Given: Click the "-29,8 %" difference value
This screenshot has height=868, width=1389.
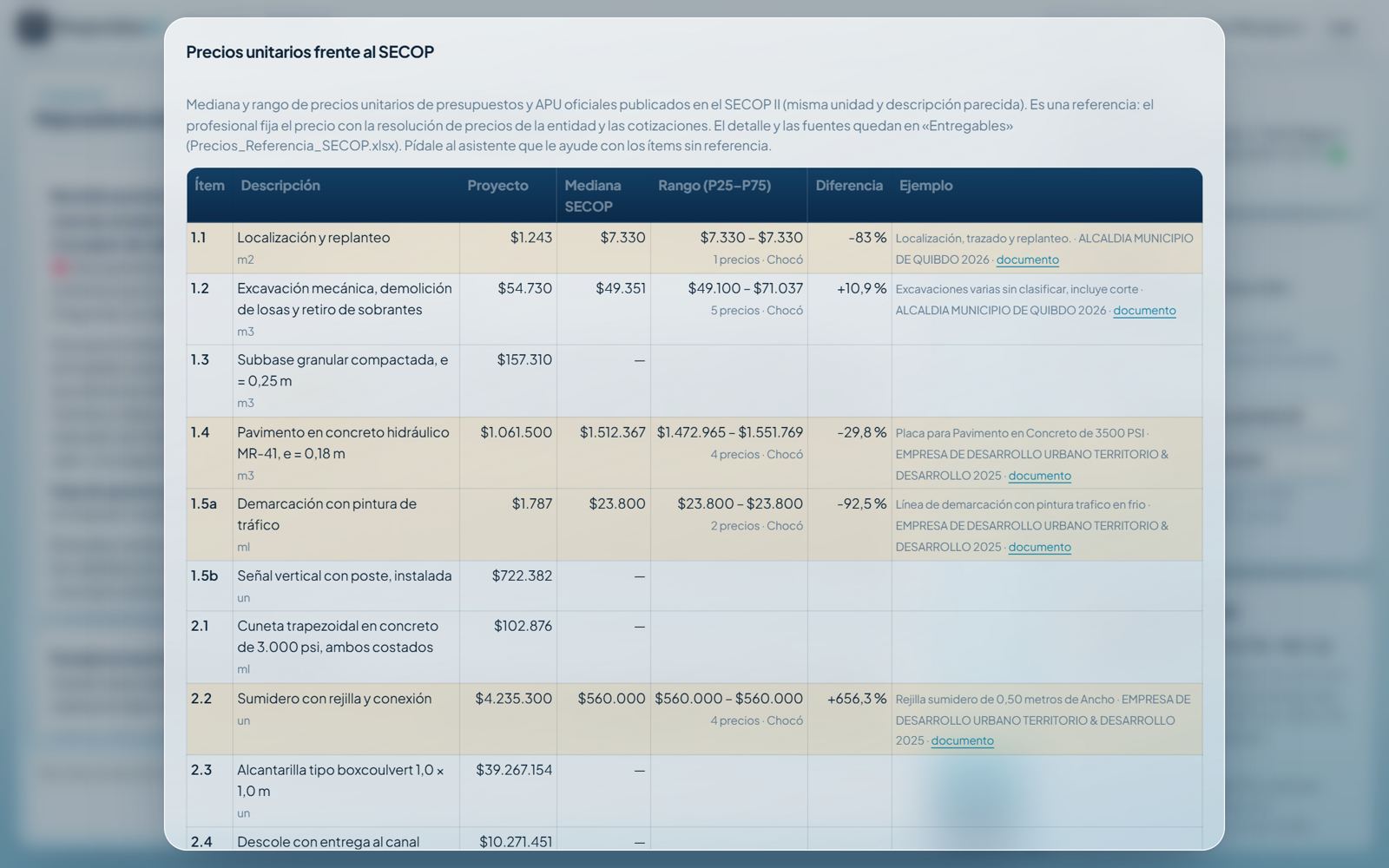Looking at the screenshot, I should [862, 432].
